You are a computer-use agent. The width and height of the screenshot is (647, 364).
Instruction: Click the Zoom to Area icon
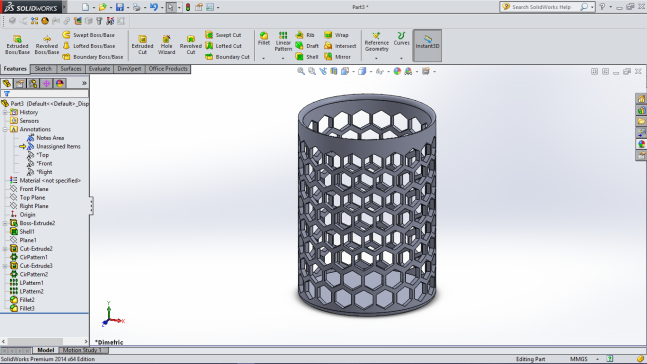tap(312, 71)
